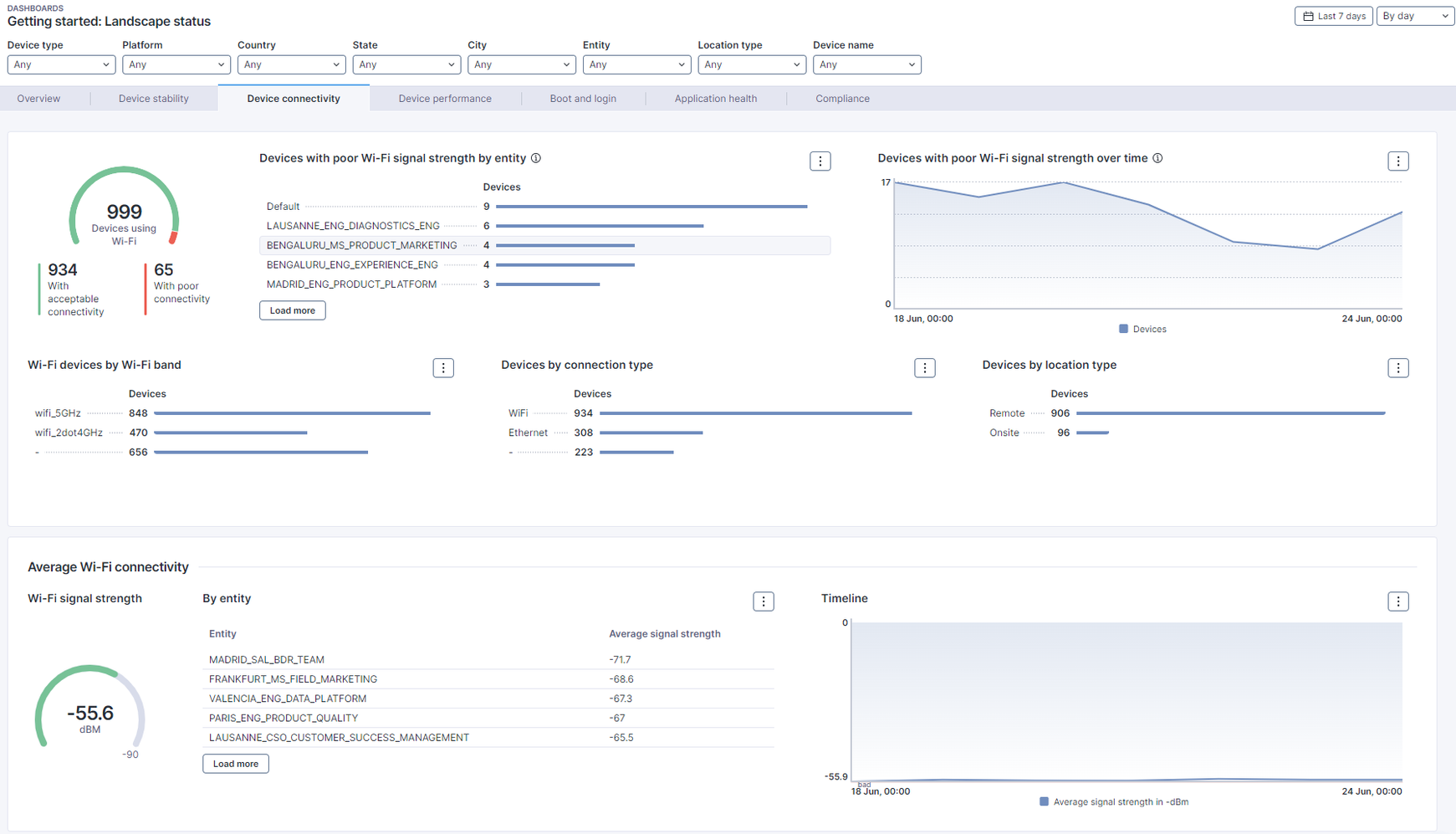Expand the Country filter dropdown

point(291,64)
